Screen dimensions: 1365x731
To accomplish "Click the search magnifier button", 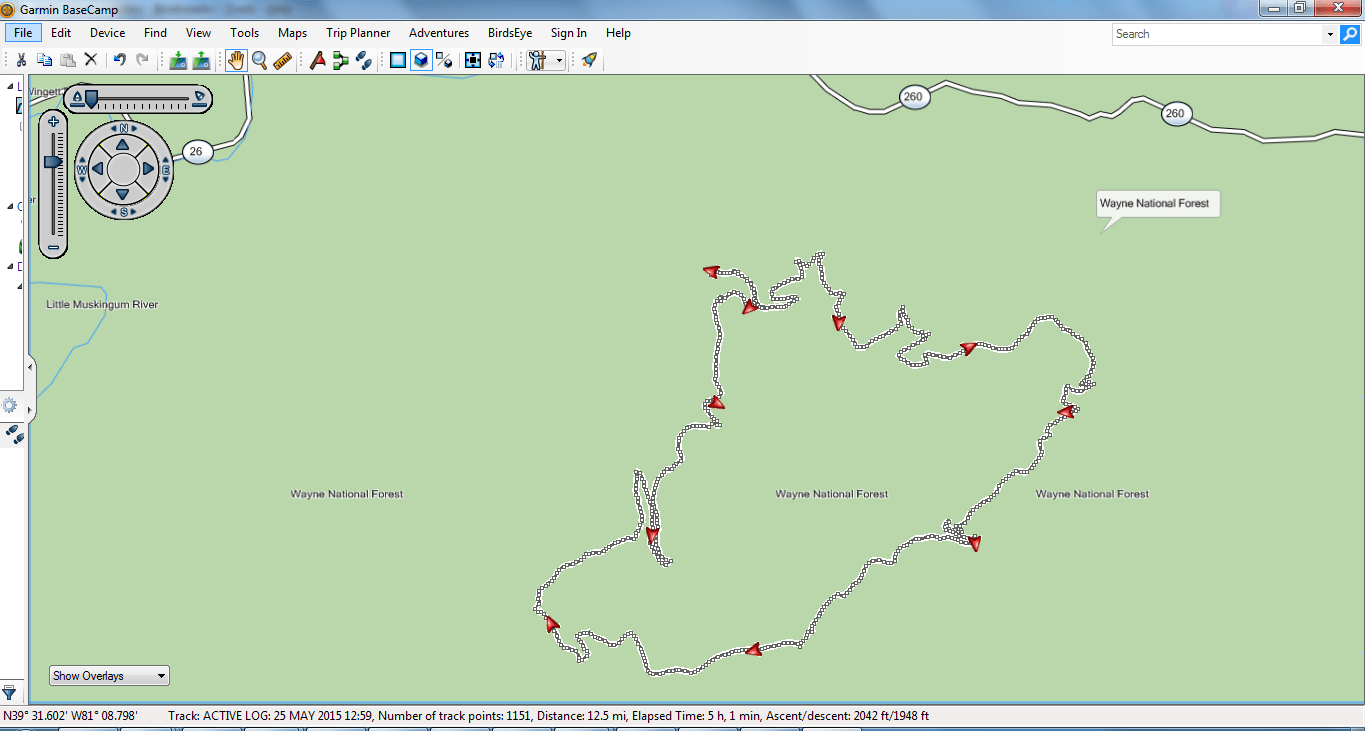I will [1350, 34].
